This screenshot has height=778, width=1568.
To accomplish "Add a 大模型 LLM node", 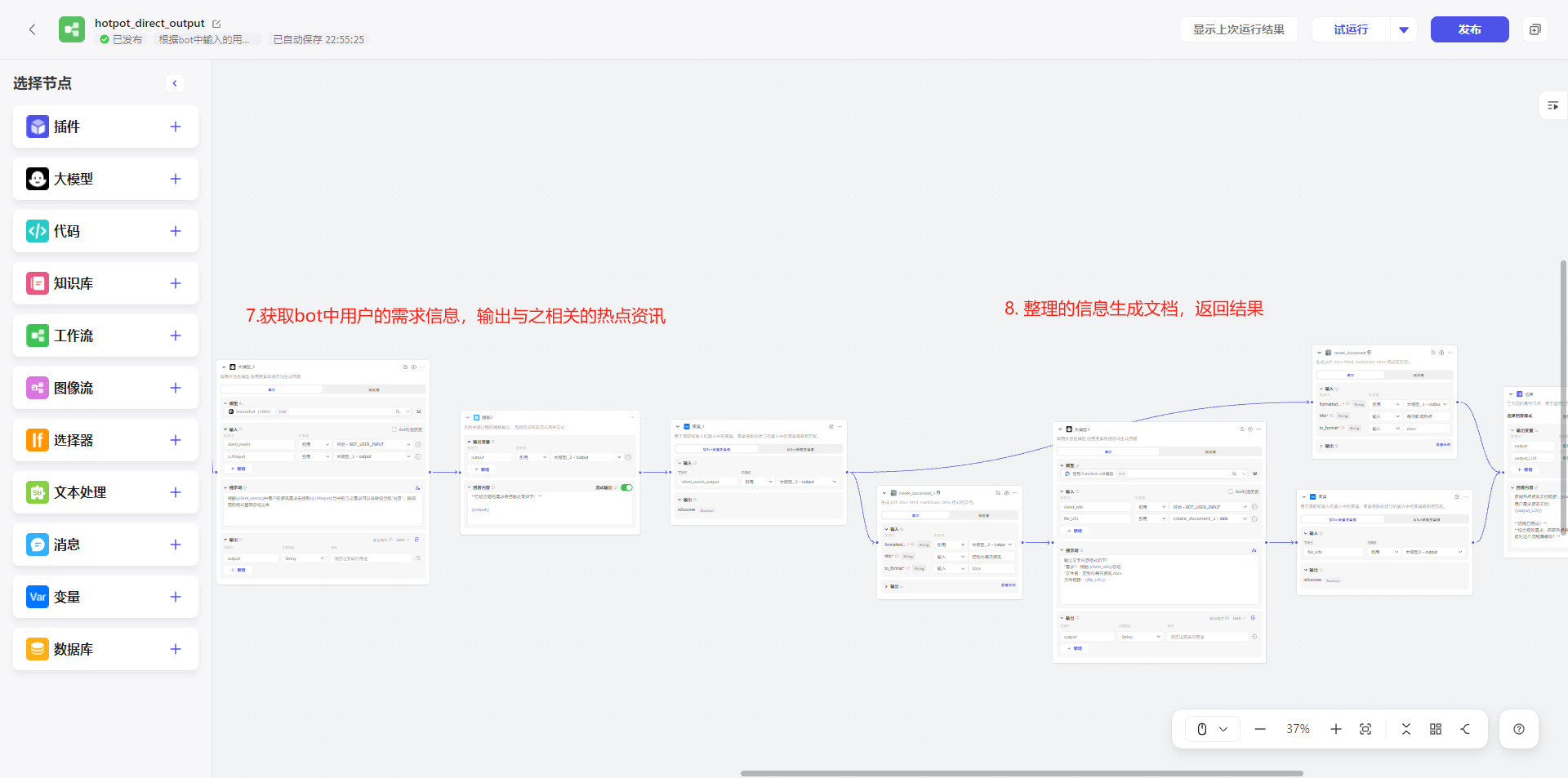I will click(176, 179).
